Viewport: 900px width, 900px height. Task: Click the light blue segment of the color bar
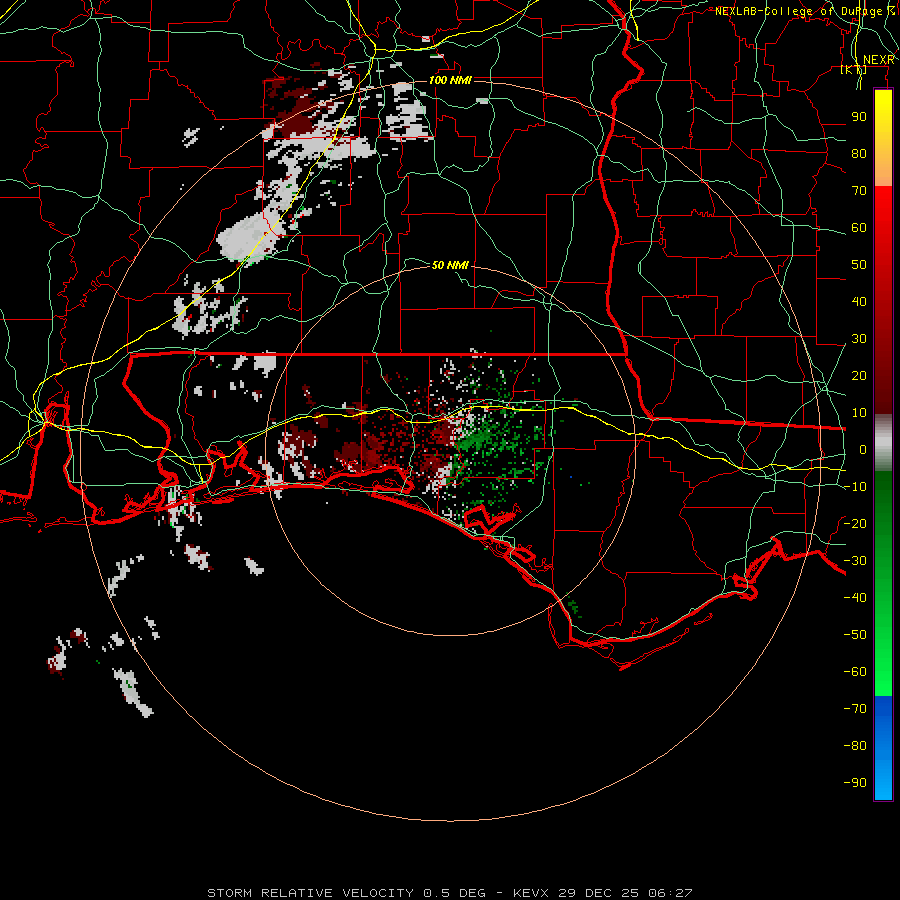[883, 778]
